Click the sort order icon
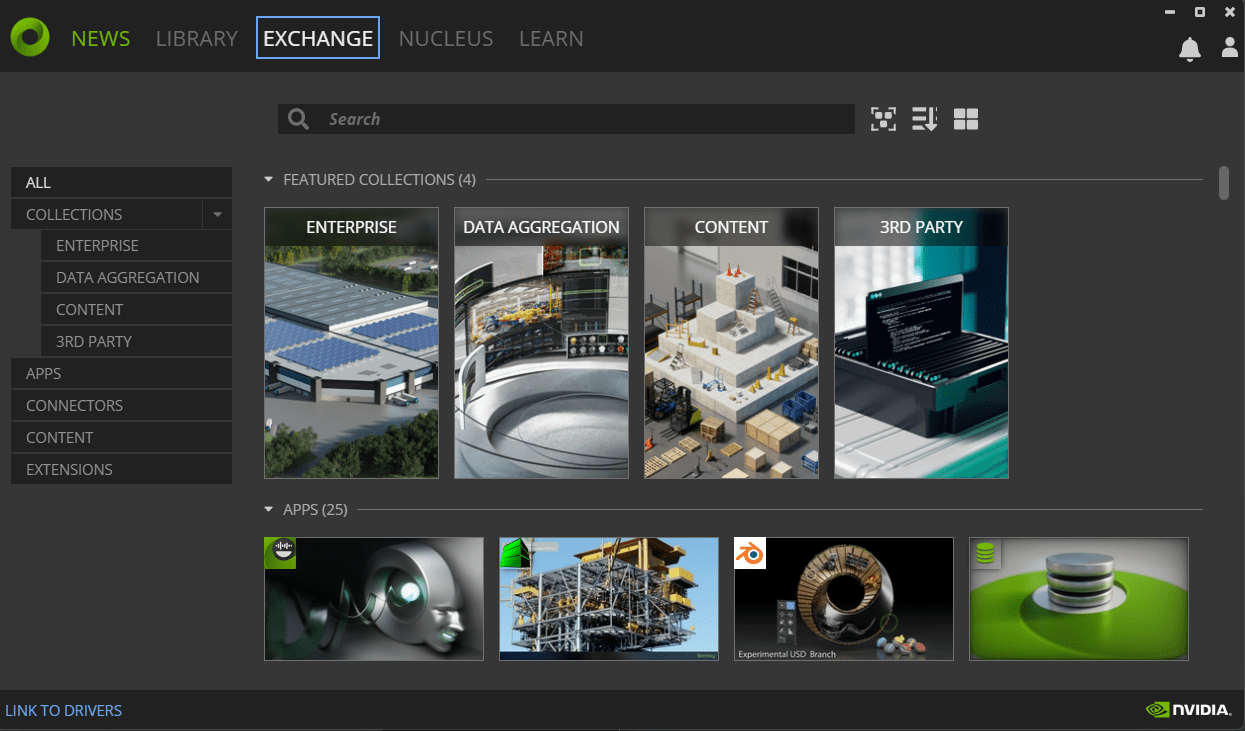This screenshot has width=1245, height=731. [x=925, y=118]
